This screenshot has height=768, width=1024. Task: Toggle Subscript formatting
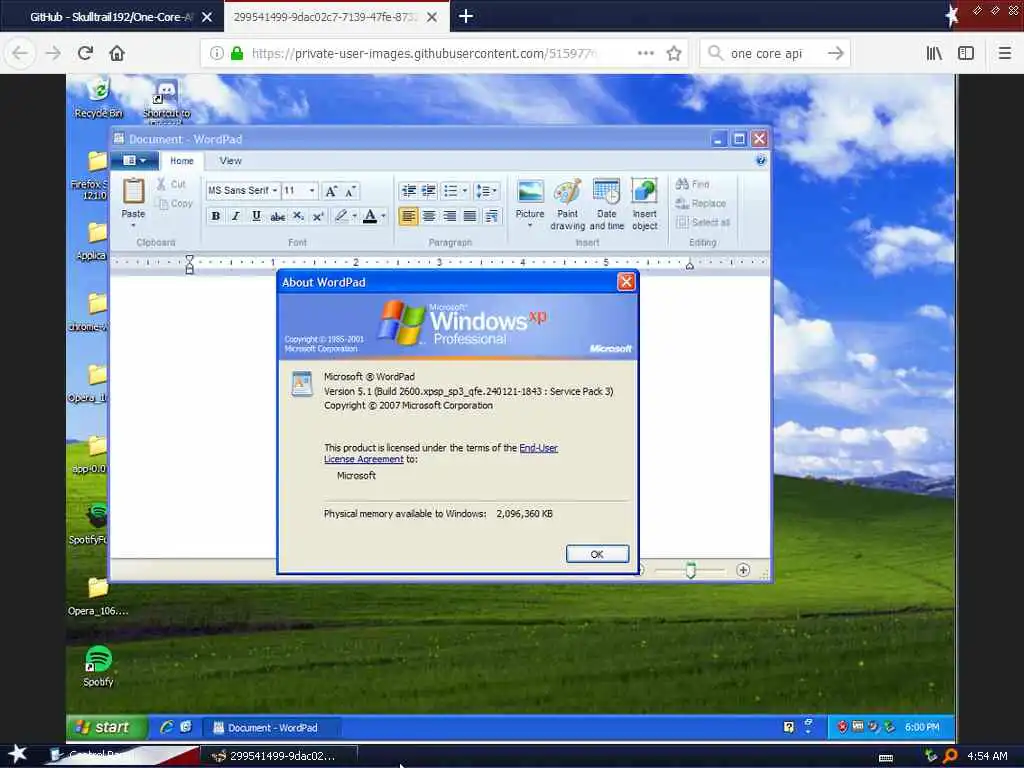point(298,216)
